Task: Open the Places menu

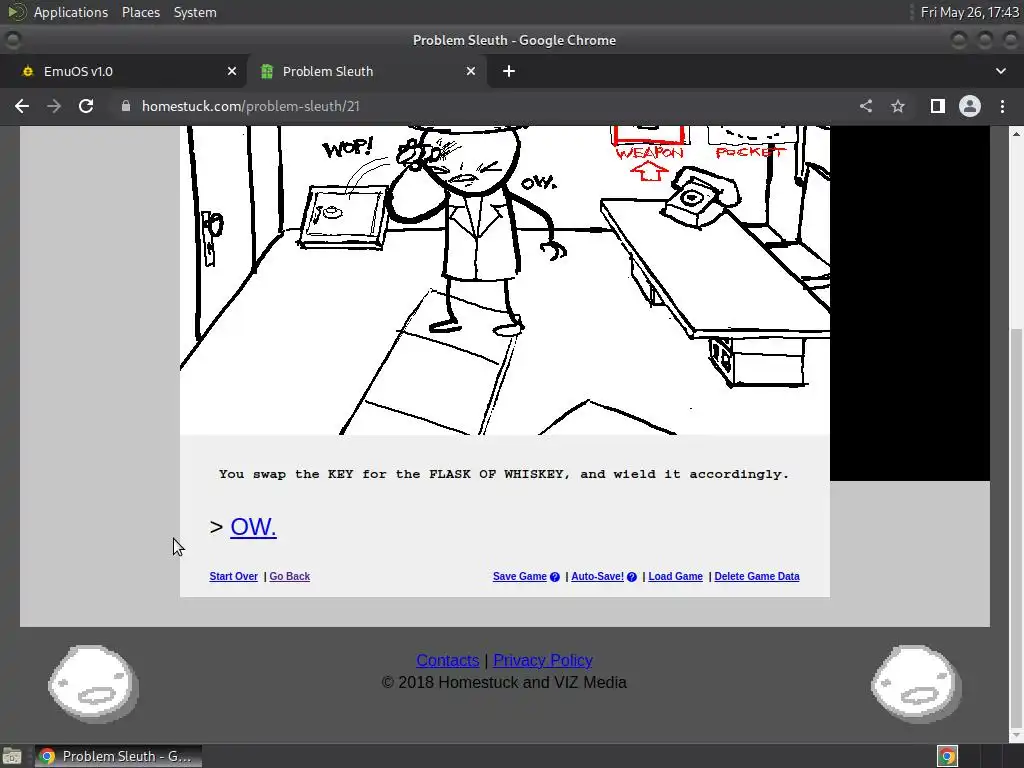Action: coord(140,12)
